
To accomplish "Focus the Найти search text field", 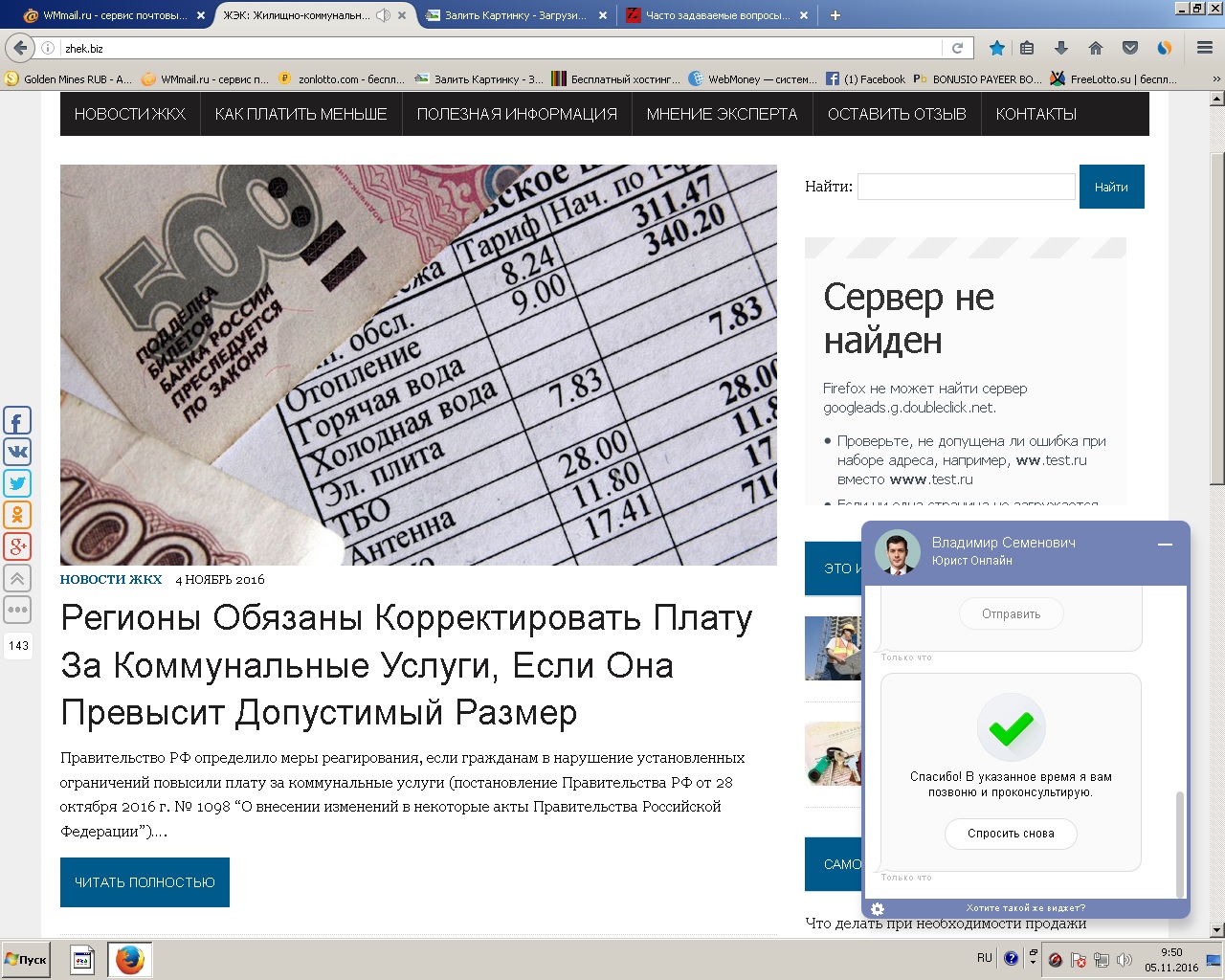I will 966,187.
